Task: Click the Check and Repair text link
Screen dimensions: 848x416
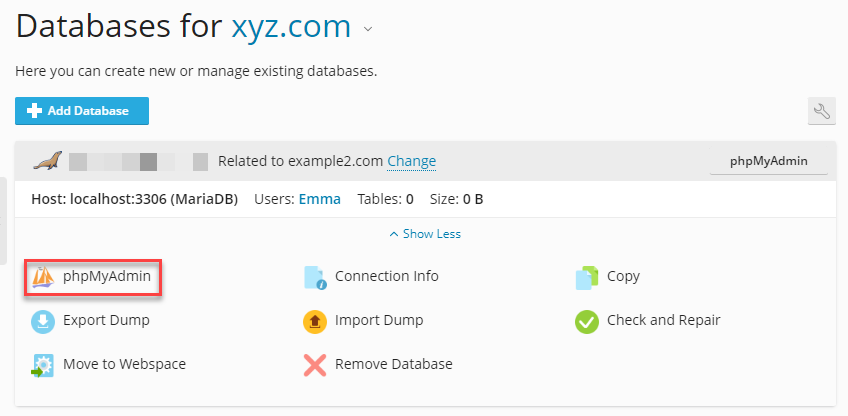Action: click(x=663, y=321)
